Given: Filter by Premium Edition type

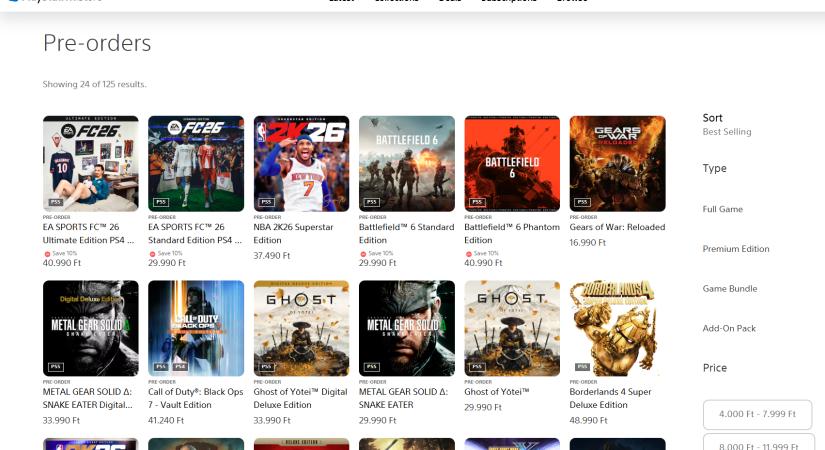Looking at the screenshot, I should [736, 248].
